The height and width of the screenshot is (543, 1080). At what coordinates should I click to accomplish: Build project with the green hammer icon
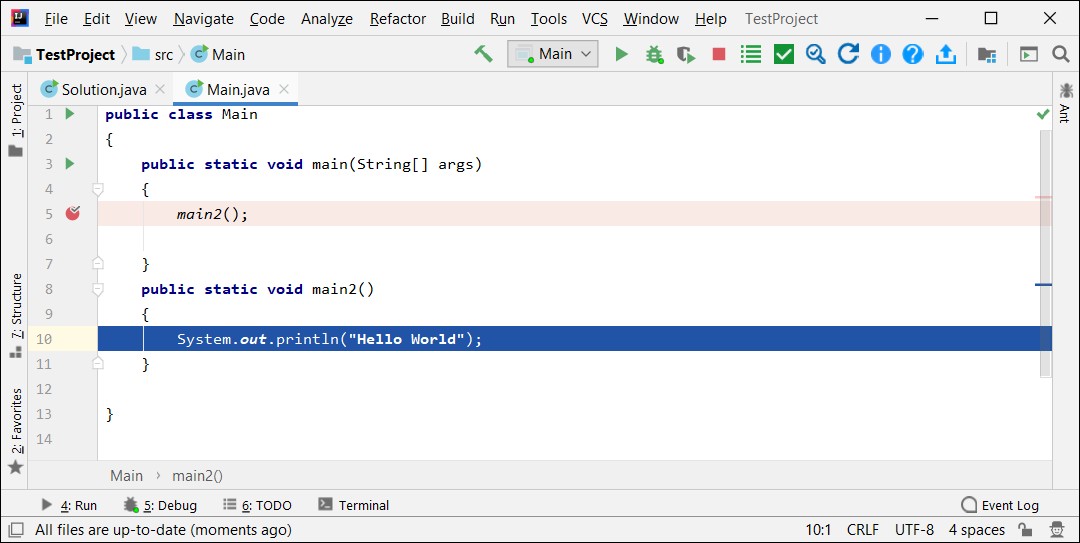pyautogui.click(x=484, y=54)
